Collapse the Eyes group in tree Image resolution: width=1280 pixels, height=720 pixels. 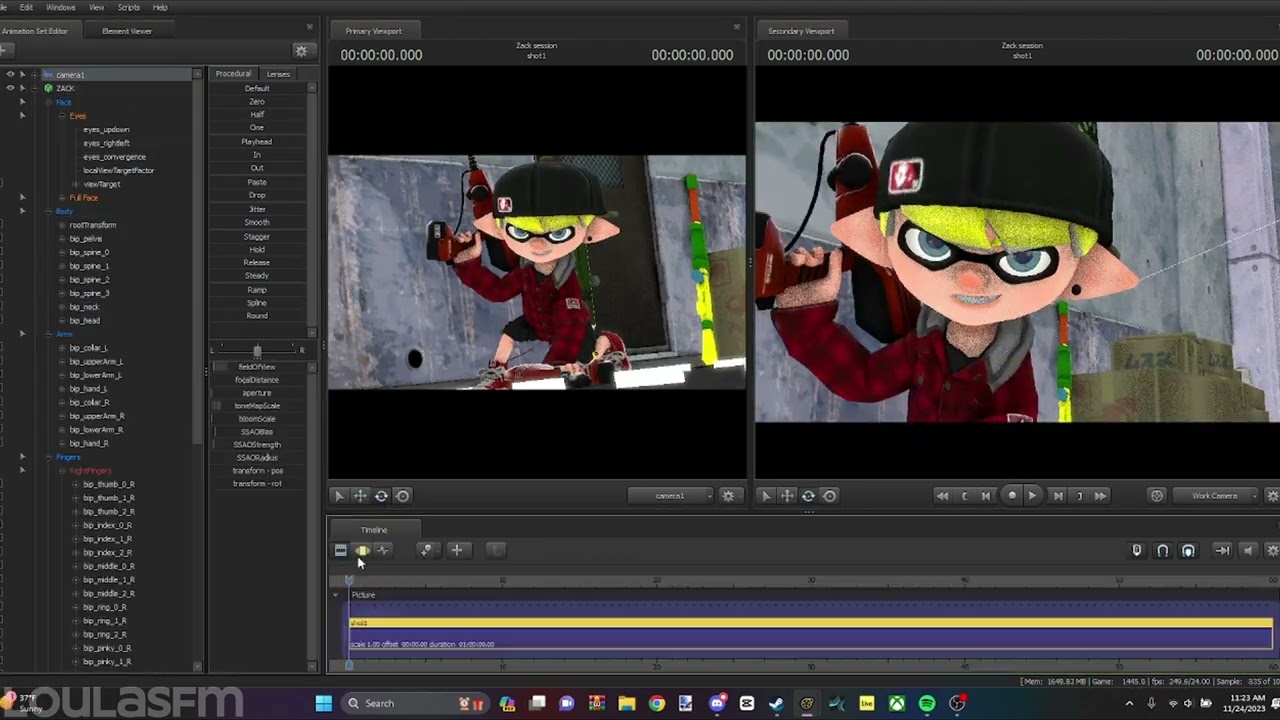coord(62,116)
